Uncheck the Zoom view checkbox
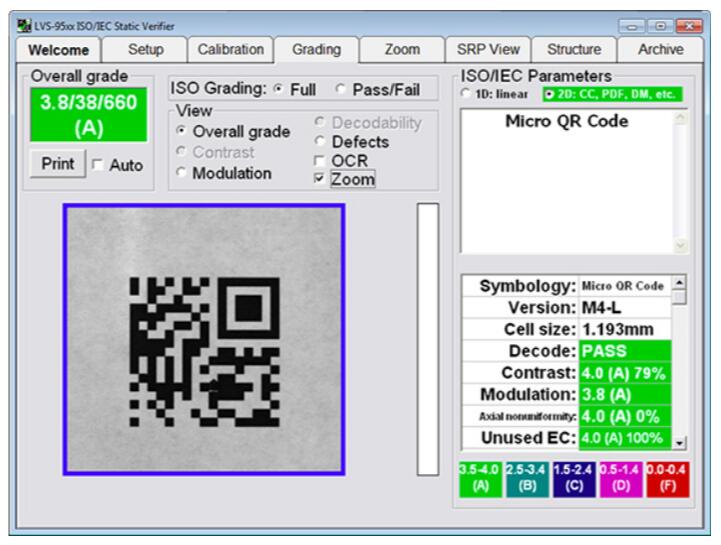Viewport: 721px width, 545px height. (x=320, y=179)
